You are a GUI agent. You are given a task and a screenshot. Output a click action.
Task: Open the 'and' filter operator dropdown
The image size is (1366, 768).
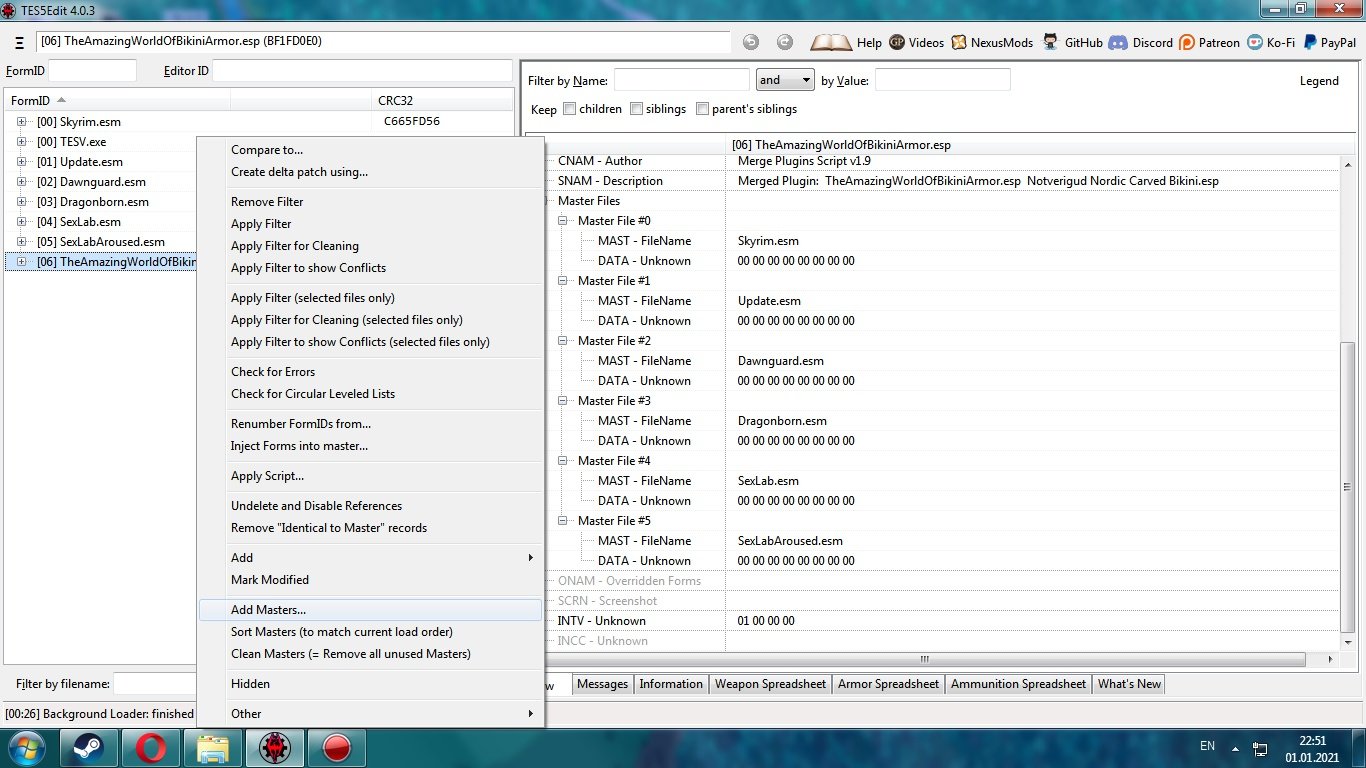[x=785, y=80]
